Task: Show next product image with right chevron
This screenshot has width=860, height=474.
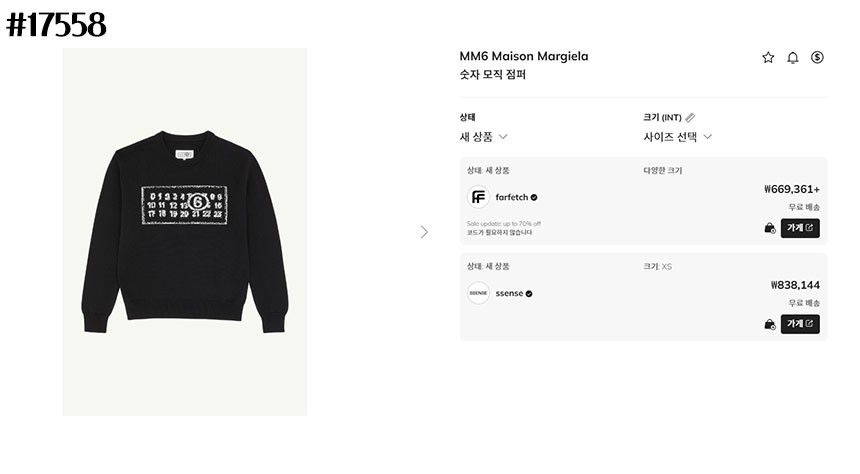Action: [424, 232]
